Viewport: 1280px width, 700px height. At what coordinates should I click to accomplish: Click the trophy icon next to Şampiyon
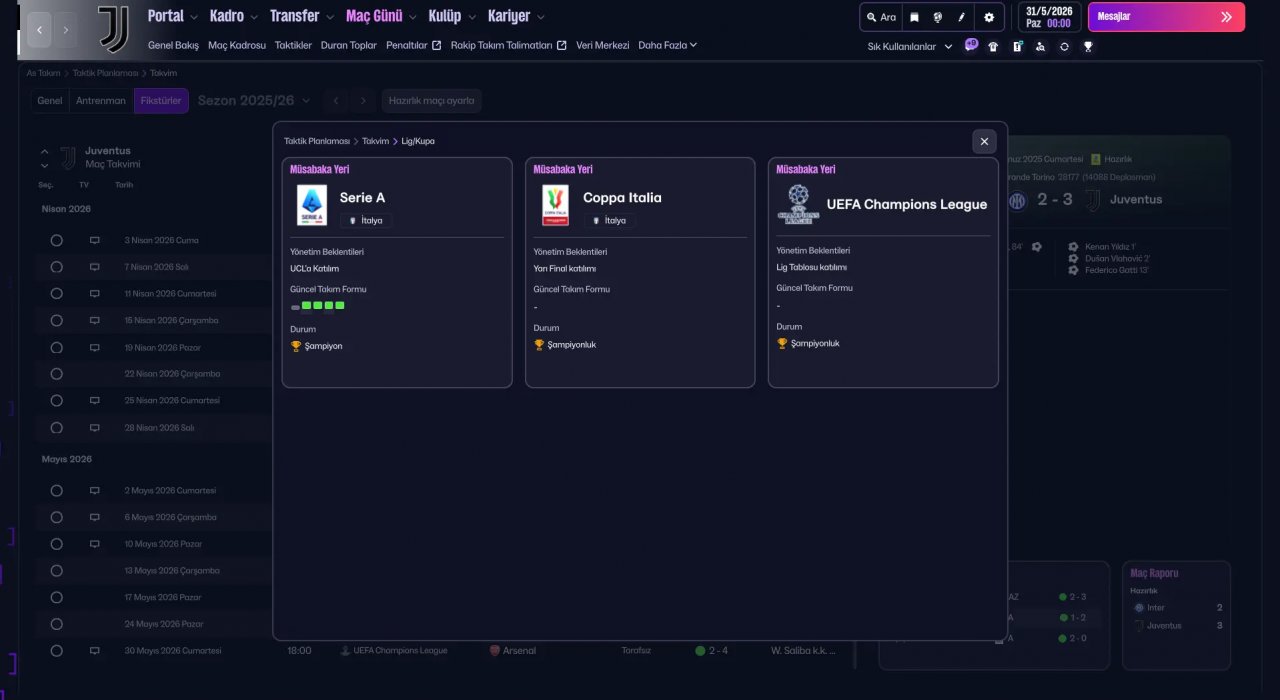296,346
